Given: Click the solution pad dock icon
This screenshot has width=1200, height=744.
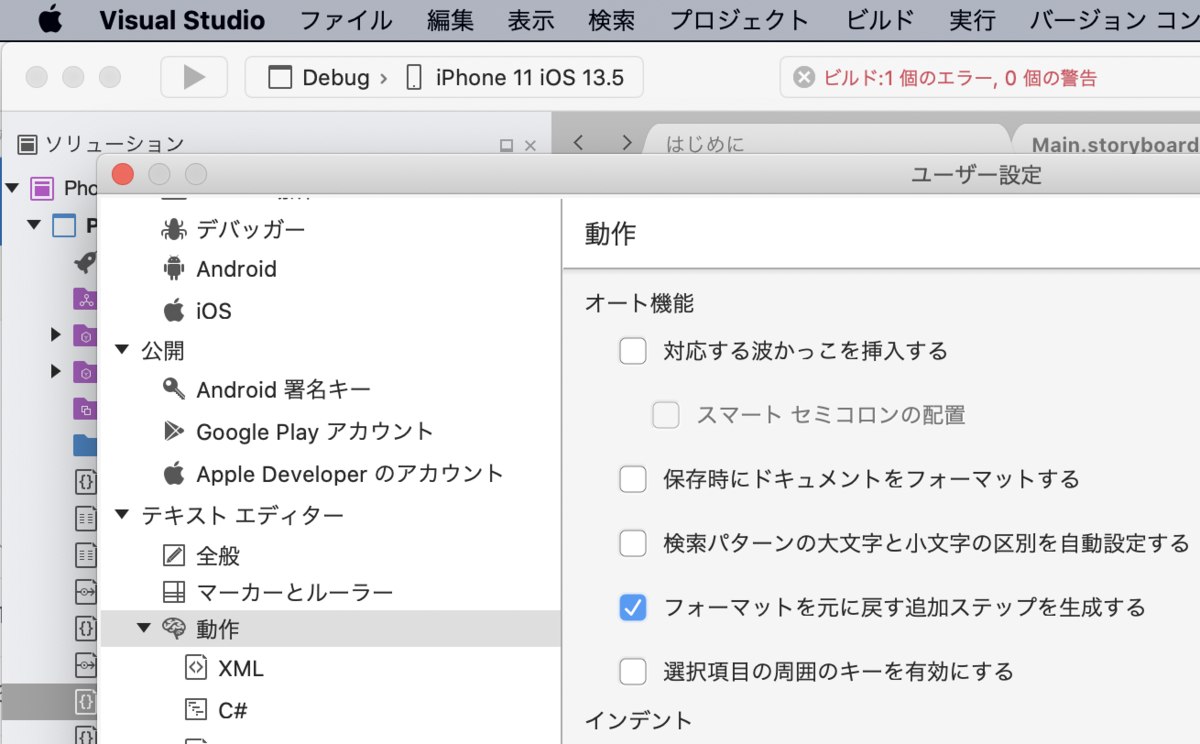Looking at the screenshot, I should point(506,145).
